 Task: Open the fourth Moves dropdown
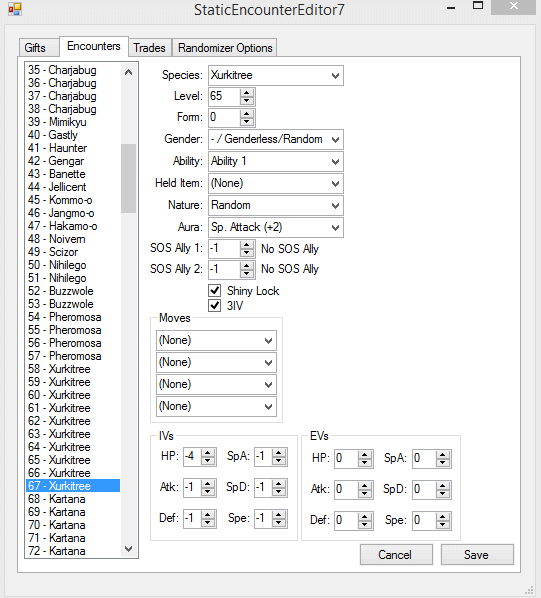point(216,407)
